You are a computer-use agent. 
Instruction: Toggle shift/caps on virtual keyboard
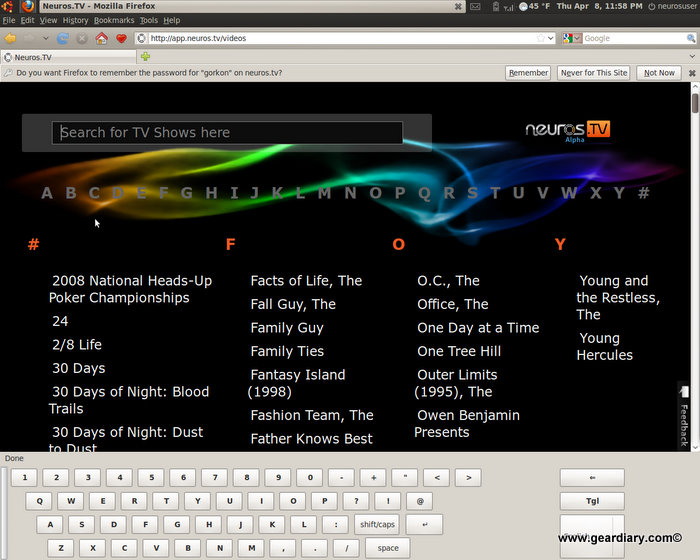coord(377,525)
